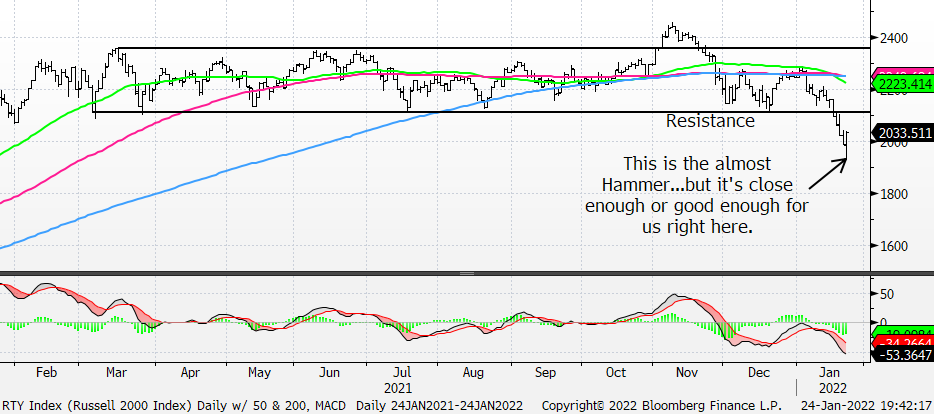Click the Aug month label on time axis
The width and height of the screenshot is (934, 414).
472,372
